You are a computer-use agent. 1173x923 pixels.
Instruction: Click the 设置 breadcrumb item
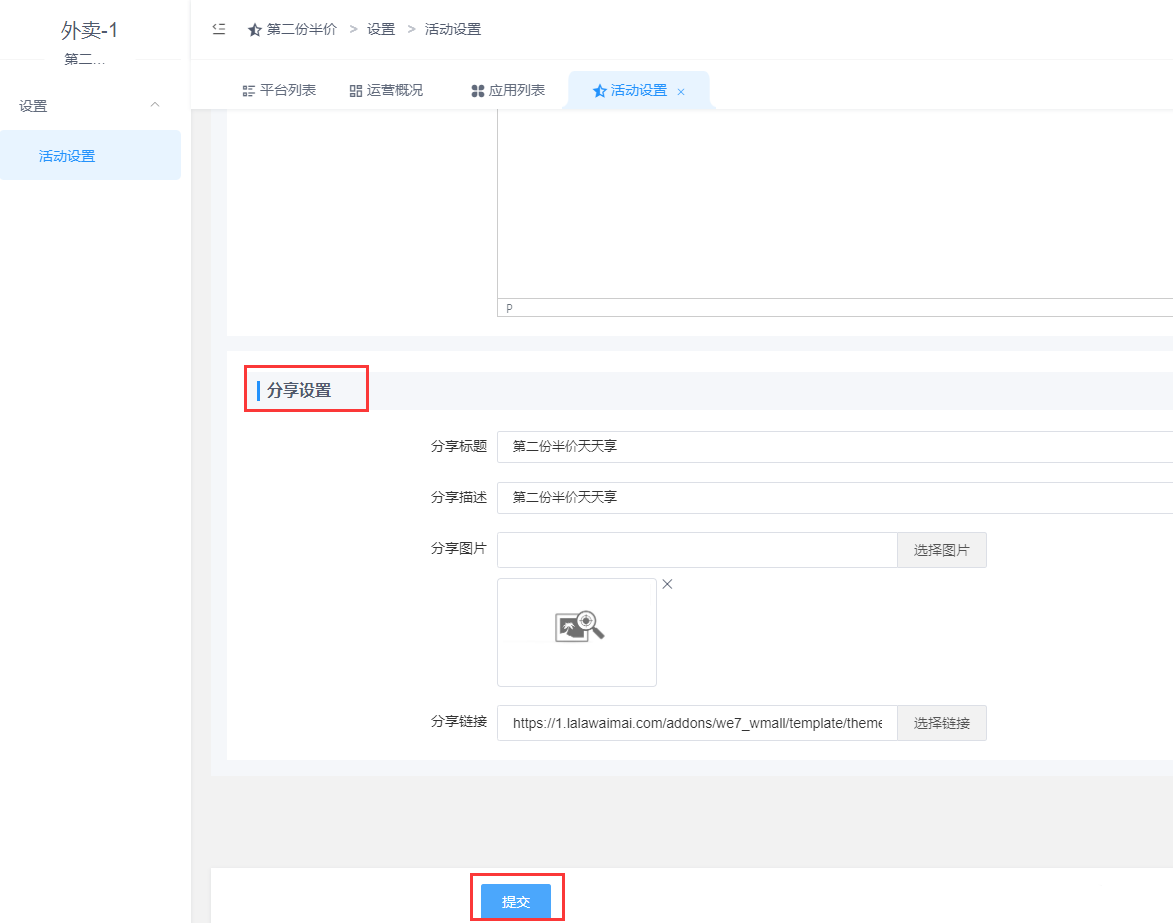(381, 29)
